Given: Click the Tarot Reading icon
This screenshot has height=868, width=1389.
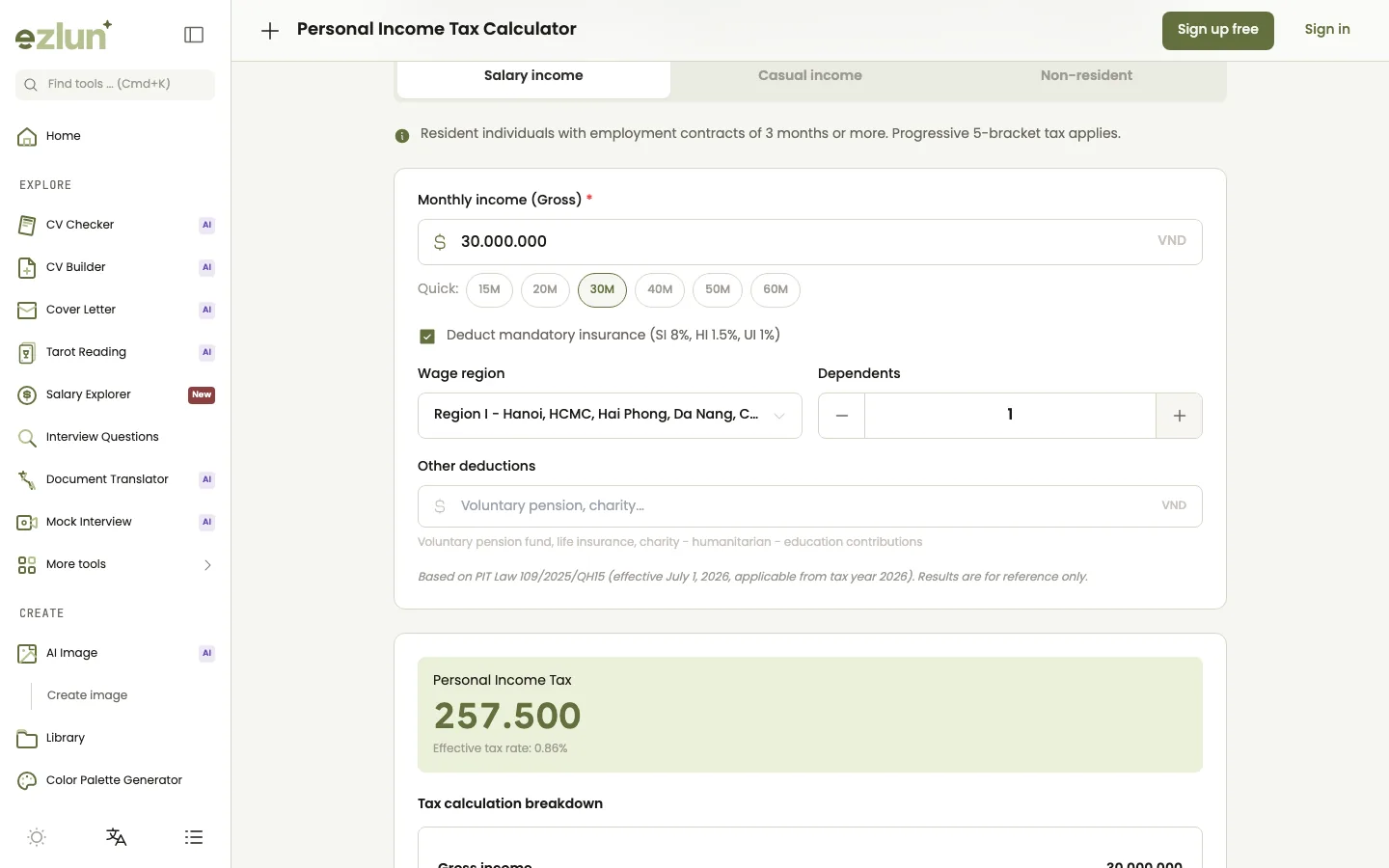Looking at the screenshot, I should (x=27, y=352).
